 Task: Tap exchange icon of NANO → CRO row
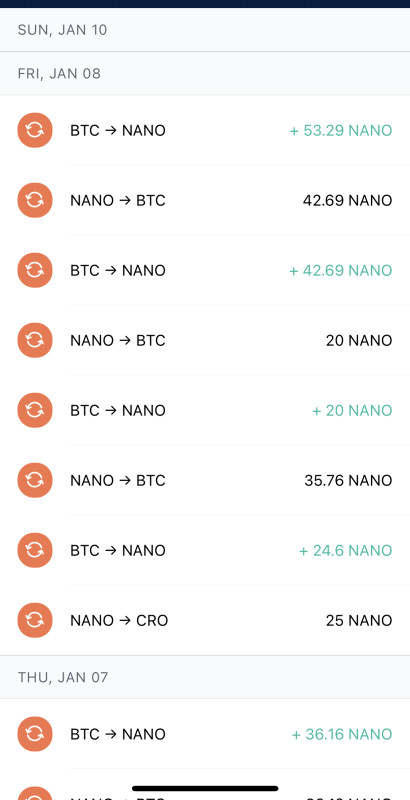[x=35, y=620]
